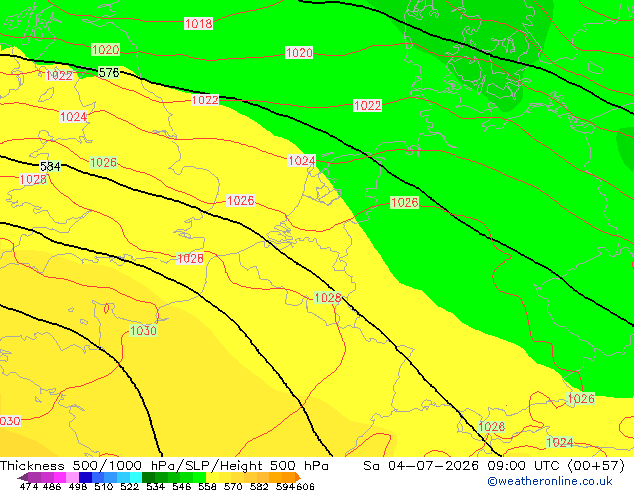Click the legend value 606
This screenshot has width=634, height=490.
coord(305,486)
